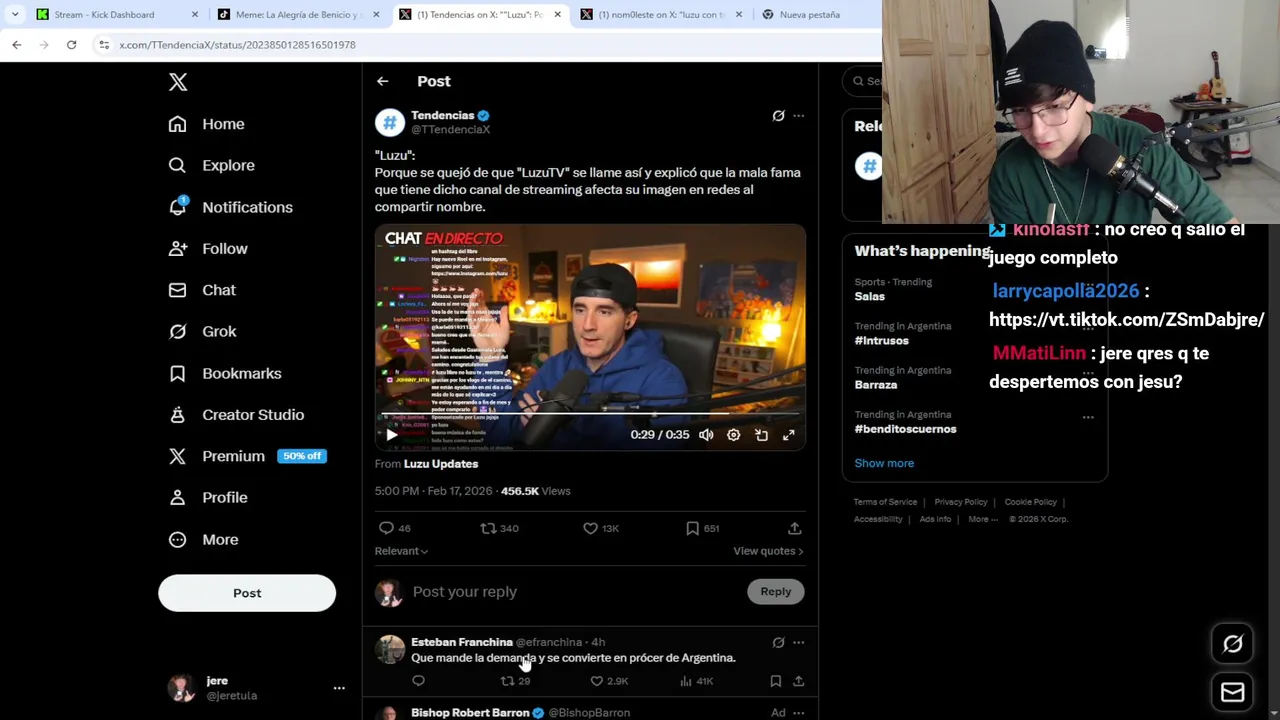Click the browser address bar URL

pyautogui.click(x=237, y=45)
